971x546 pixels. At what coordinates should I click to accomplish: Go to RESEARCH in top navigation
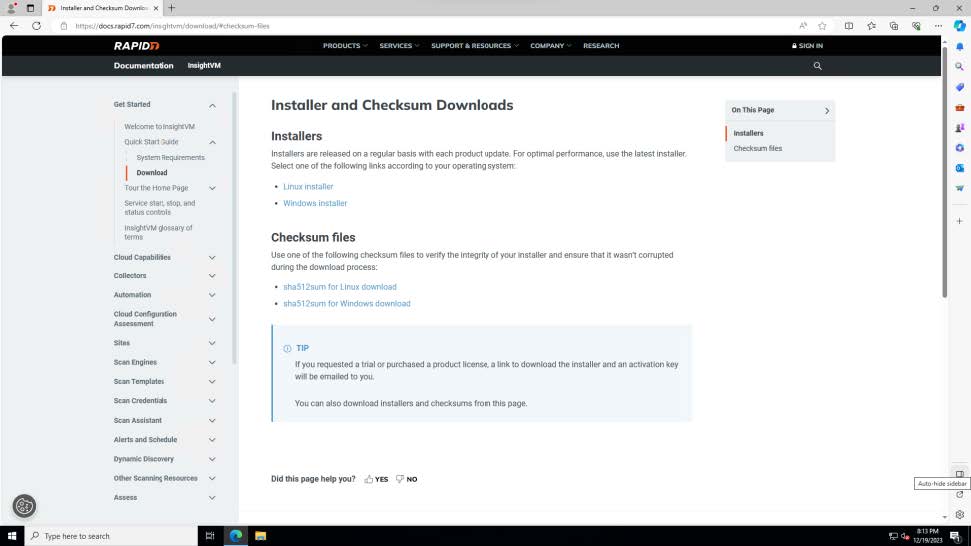(601, 46)
